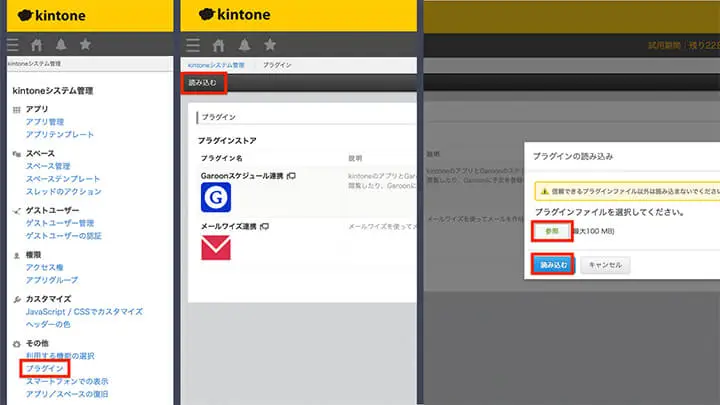
Task: Click kintone logo in middle panel header
Action: coord(234,14)
